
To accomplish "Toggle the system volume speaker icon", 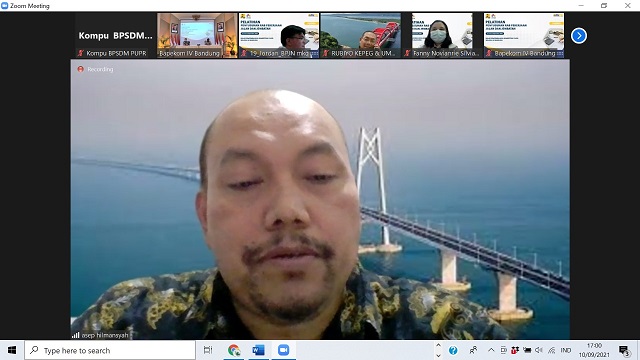I will point(539,350).
